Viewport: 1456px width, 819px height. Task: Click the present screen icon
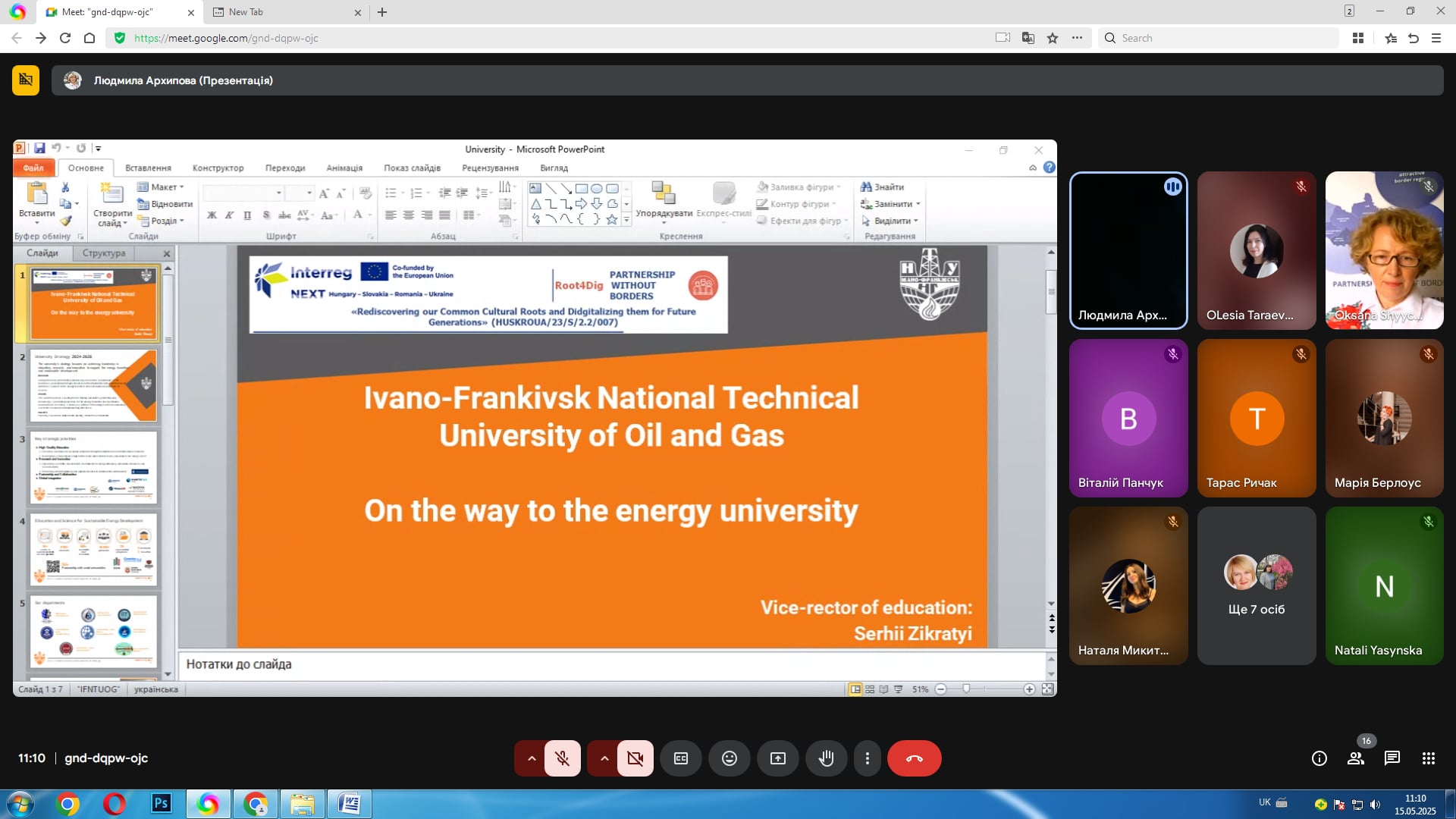point(777,758)
